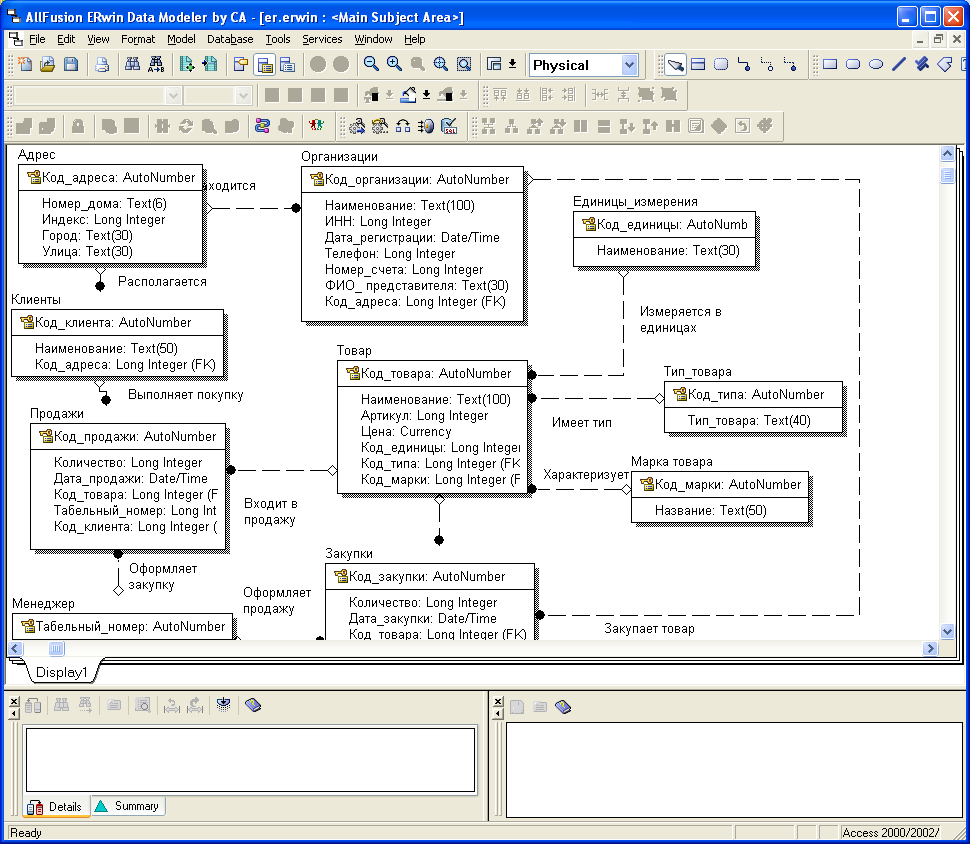Image resolution: width=970 pixels, height=844 pixels.
Task: Open the Format menu
Action: coord(138,39)
